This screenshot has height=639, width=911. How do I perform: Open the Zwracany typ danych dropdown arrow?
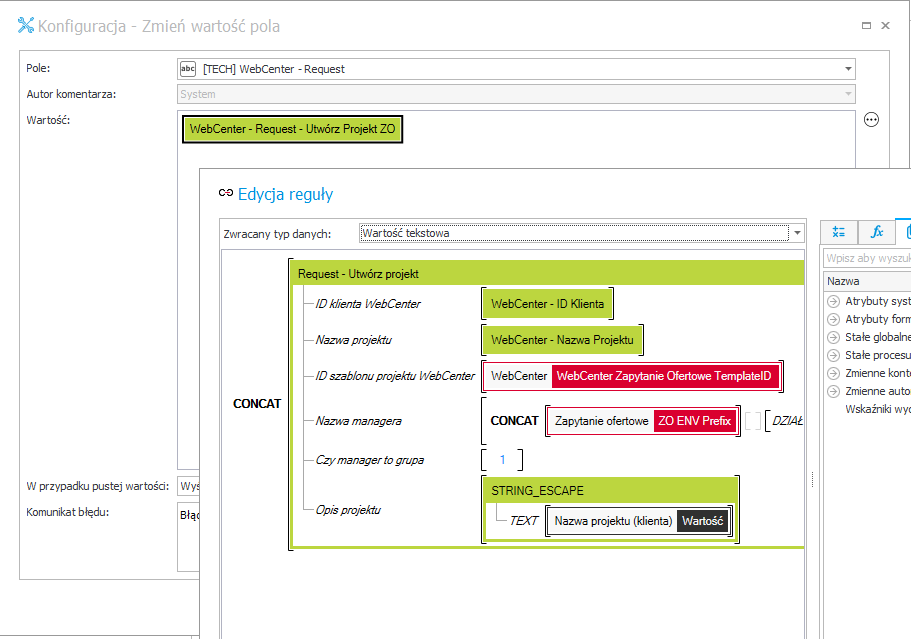tap(797, 233)
